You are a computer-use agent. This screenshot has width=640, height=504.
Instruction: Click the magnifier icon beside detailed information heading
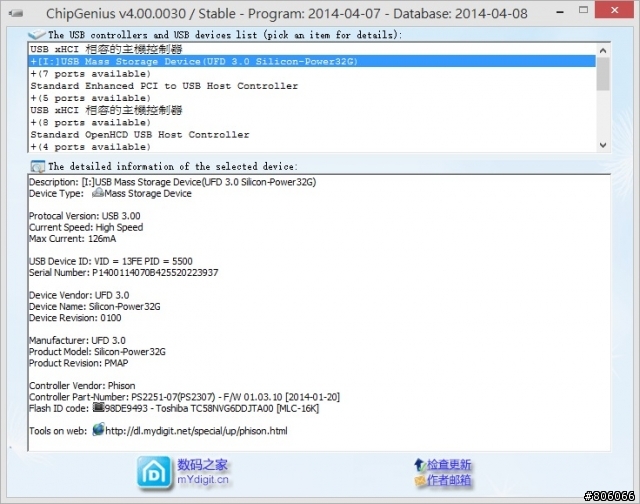(x=38, y=167)
